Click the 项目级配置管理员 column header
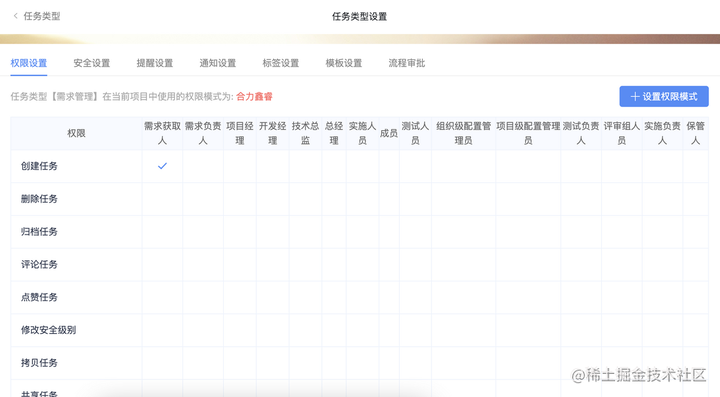This screenshot has width=720, height=397. pos(528,133)
